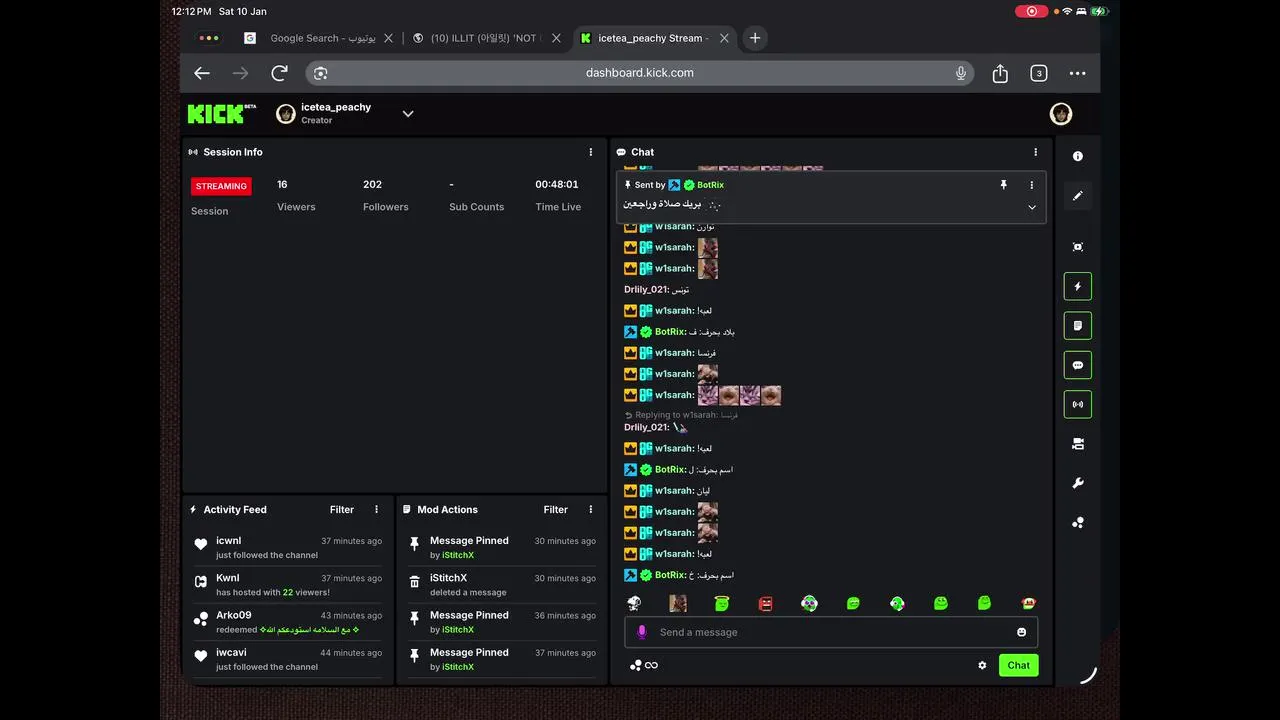
Task: Select the icetea_peachy Stream tab
Action: pyautogui.click(x=653, y=38)
